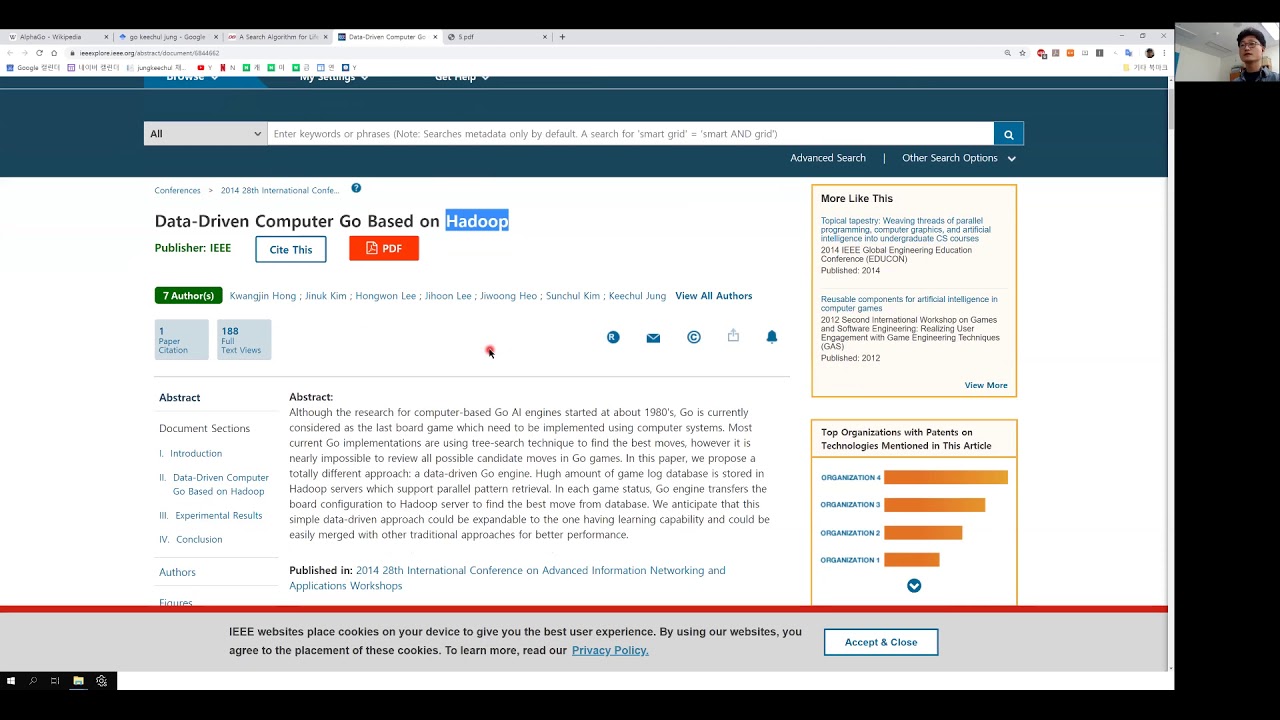This screenshot has width=1280, height=720.
Task: Open author Kwangjin Hong's profile
Action: click(263, 296)
